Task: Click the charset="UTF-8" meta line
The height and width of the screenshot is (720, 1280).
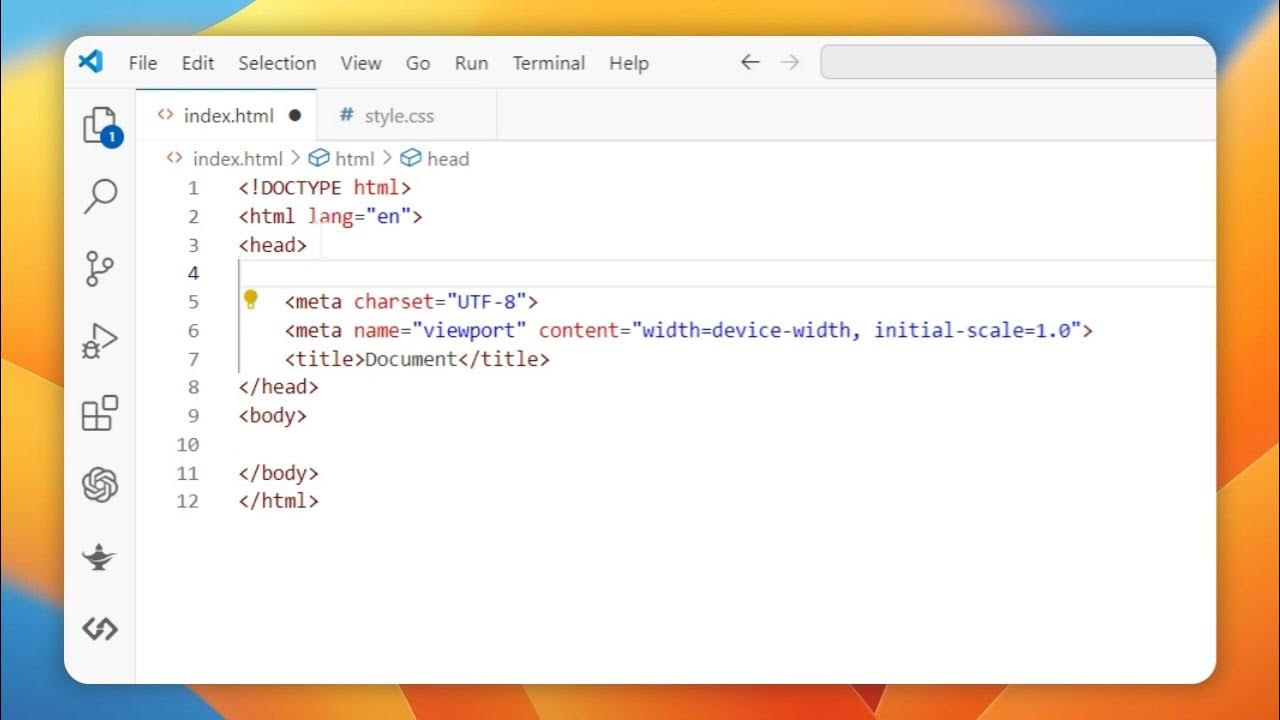Action: tap(412, 301)
